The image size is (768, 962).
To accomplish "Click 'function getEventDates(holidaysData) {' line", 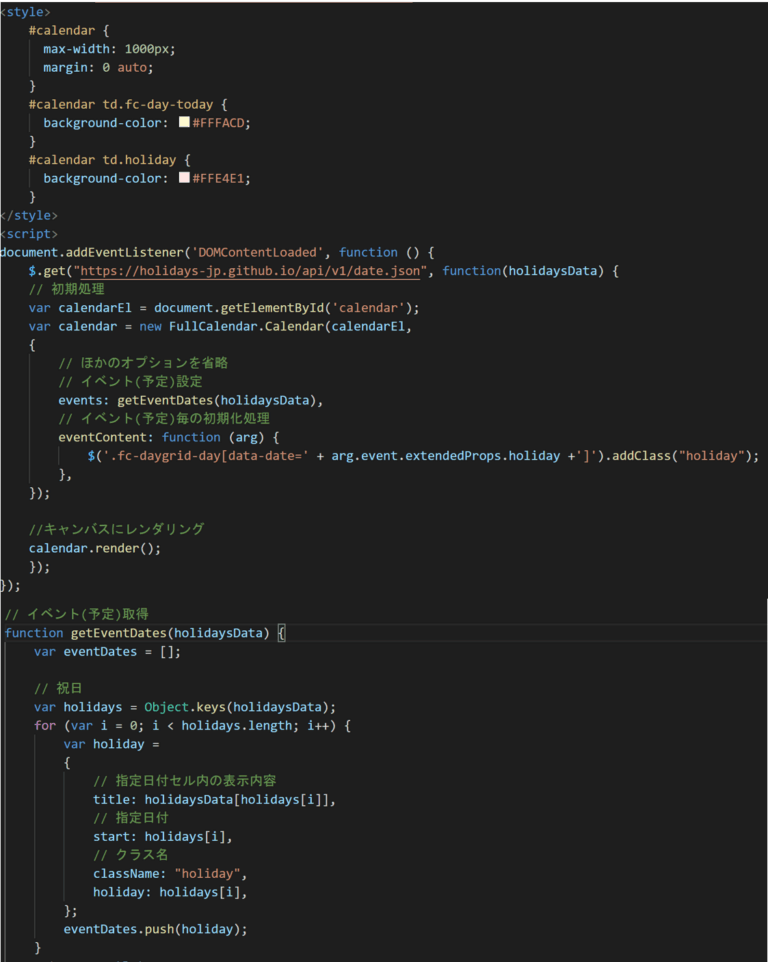I will click(145, 633).
